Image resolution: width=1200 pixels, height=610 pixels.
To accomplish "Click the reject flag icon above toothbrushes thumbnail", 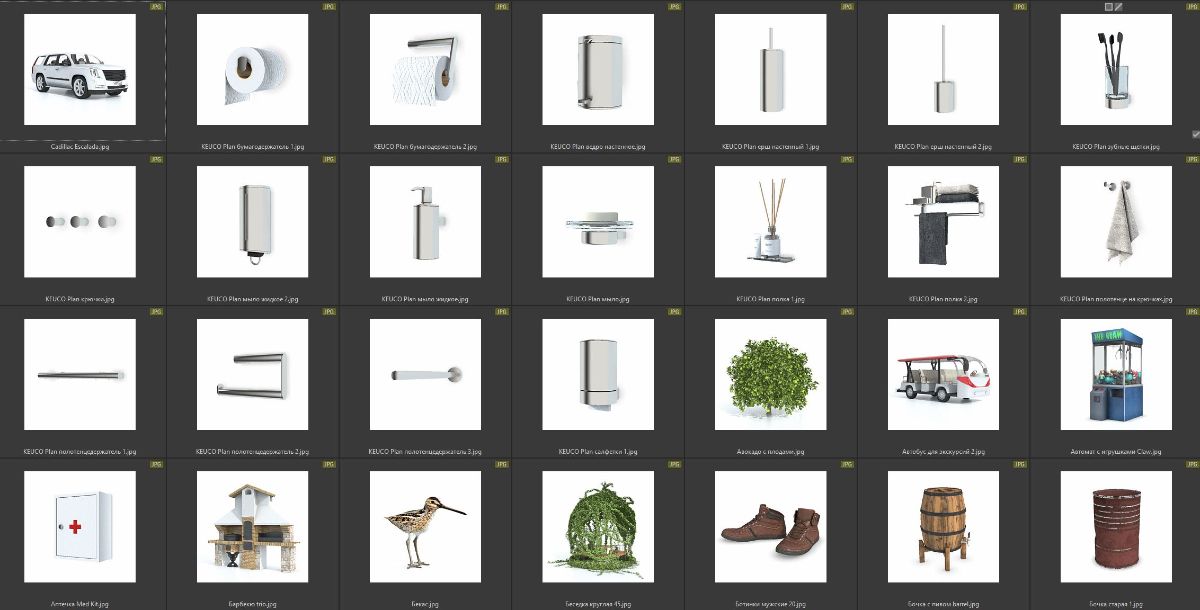I will pos(1120,7).
